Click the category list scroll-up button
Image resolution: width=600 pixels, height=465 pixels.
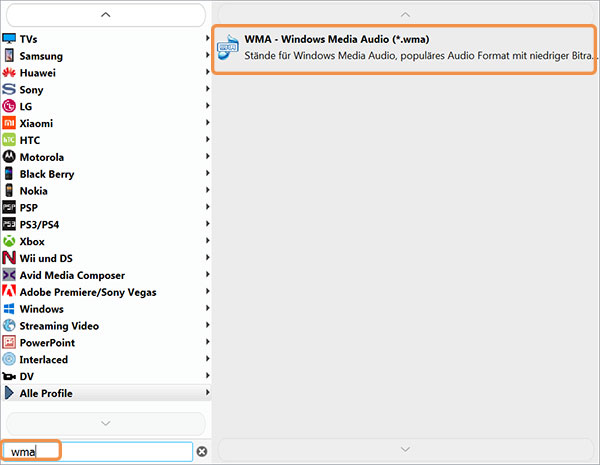click(106, 15)
